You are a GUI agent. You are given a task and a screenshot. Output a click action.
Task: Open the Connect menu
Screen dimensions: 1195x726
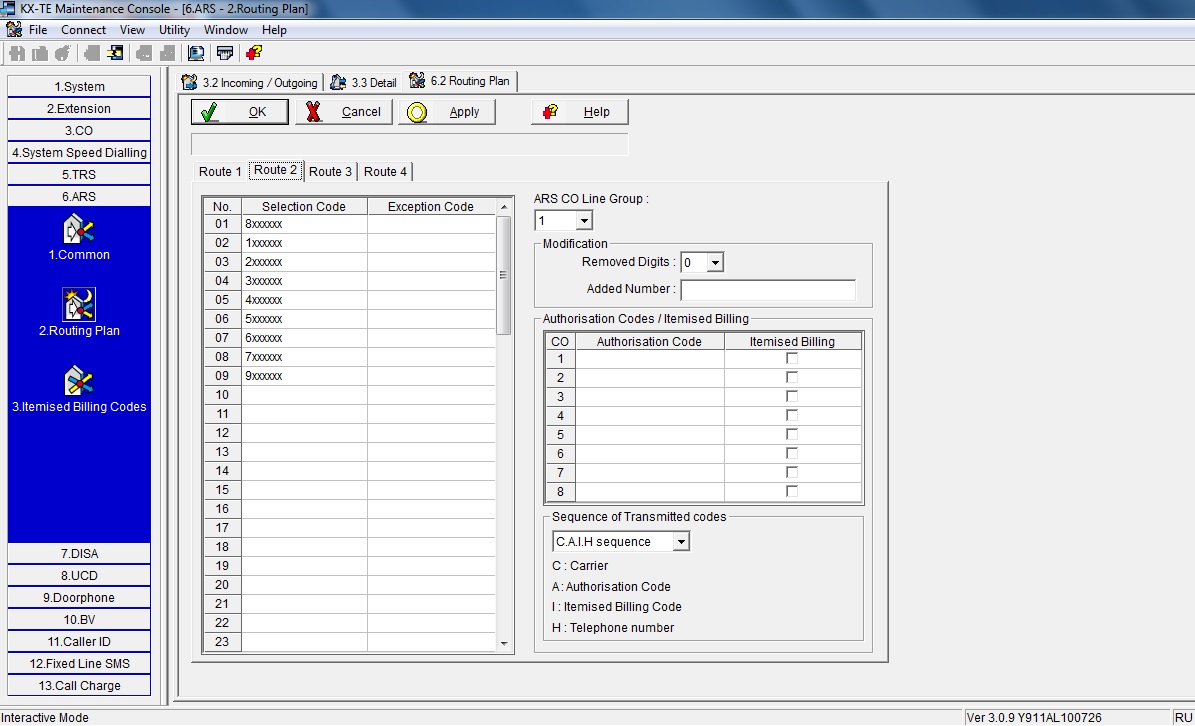(83, 30)
